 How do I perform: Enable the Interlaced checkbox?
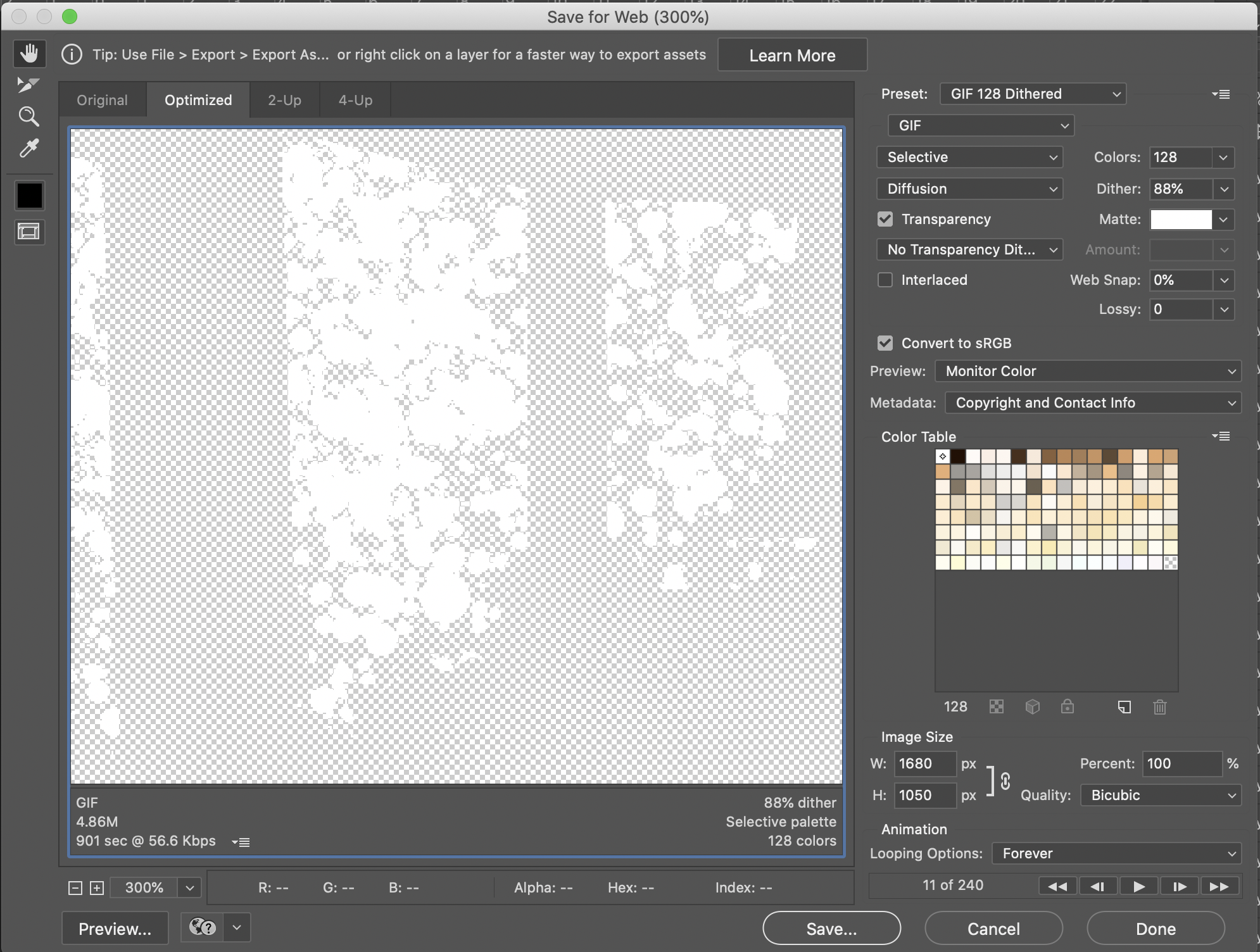click(885, 280)
